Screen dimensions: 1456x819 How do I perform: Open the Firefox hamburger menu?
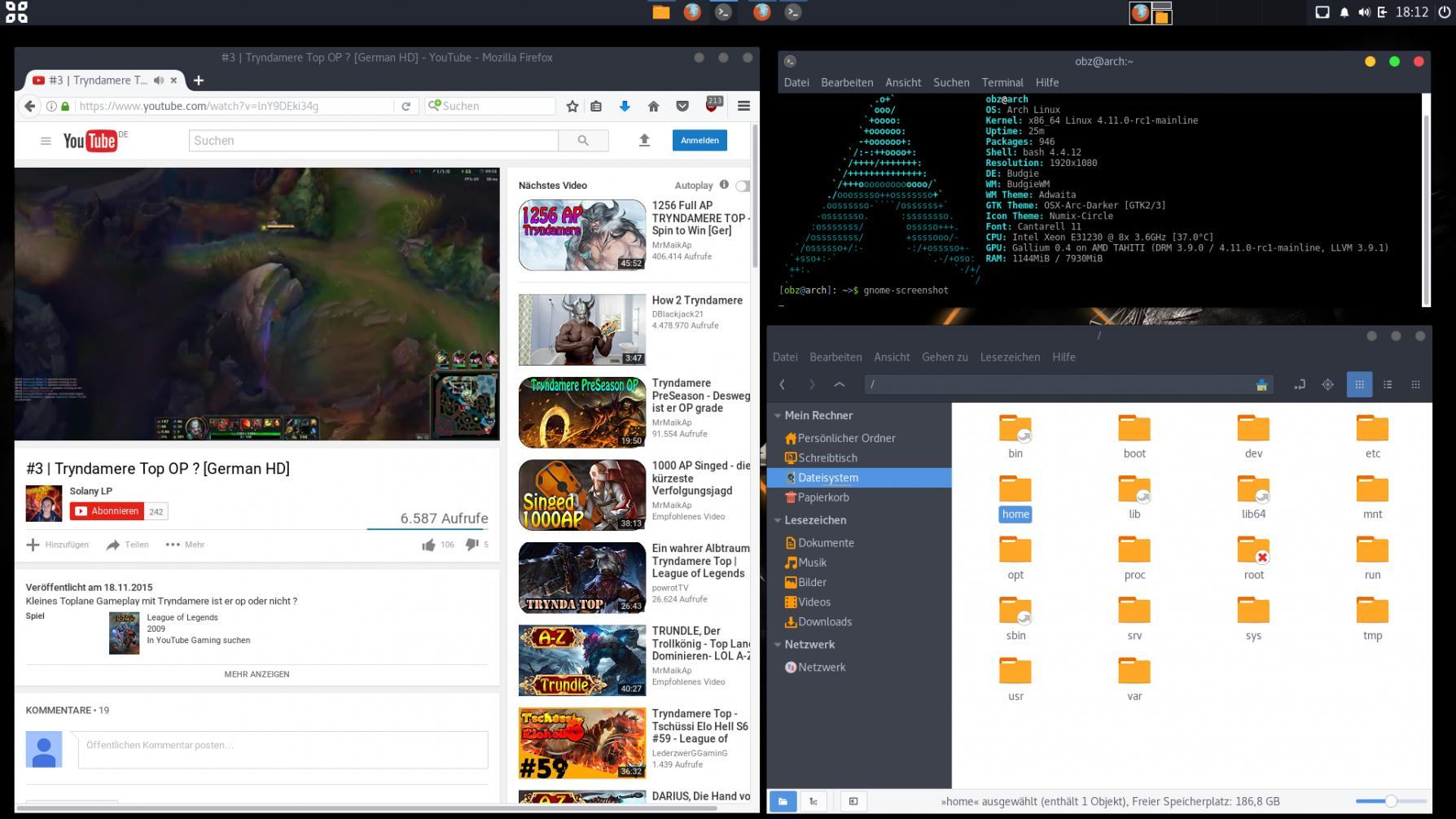[743, 106]
